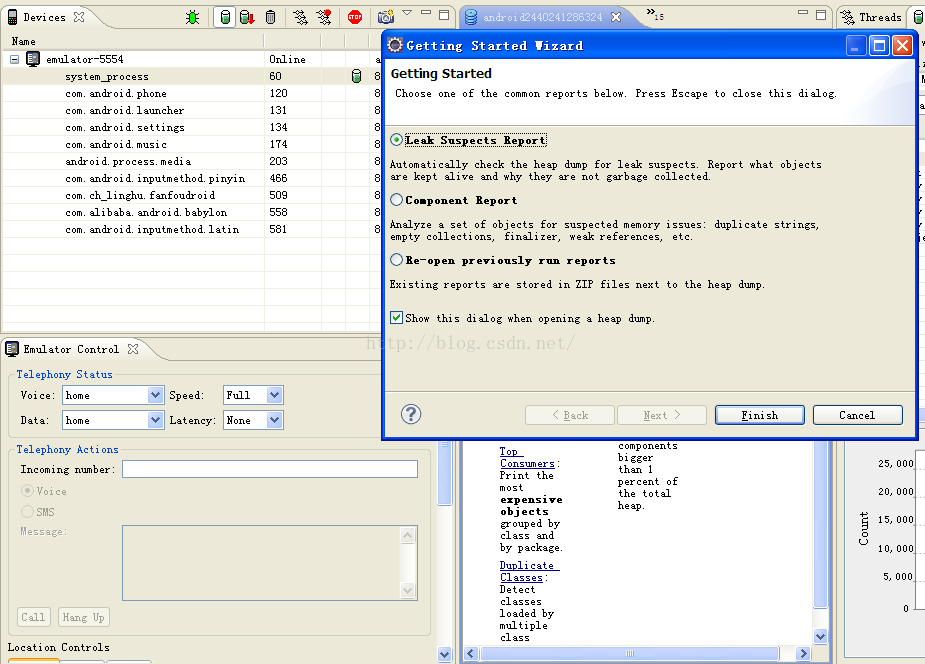Select the Leak Suspects Report option
Screen dimensions: 925x664
397,140
